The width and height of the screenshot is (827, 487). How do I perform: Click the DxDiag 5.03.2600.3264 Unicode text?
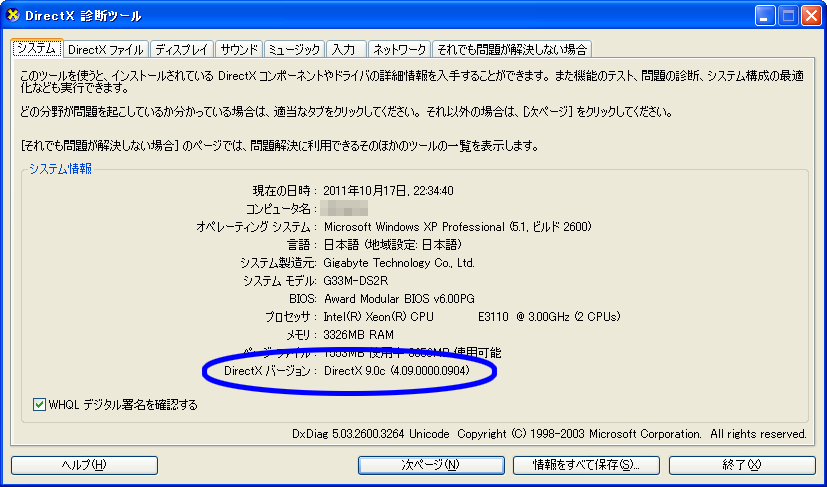point(371,434)
